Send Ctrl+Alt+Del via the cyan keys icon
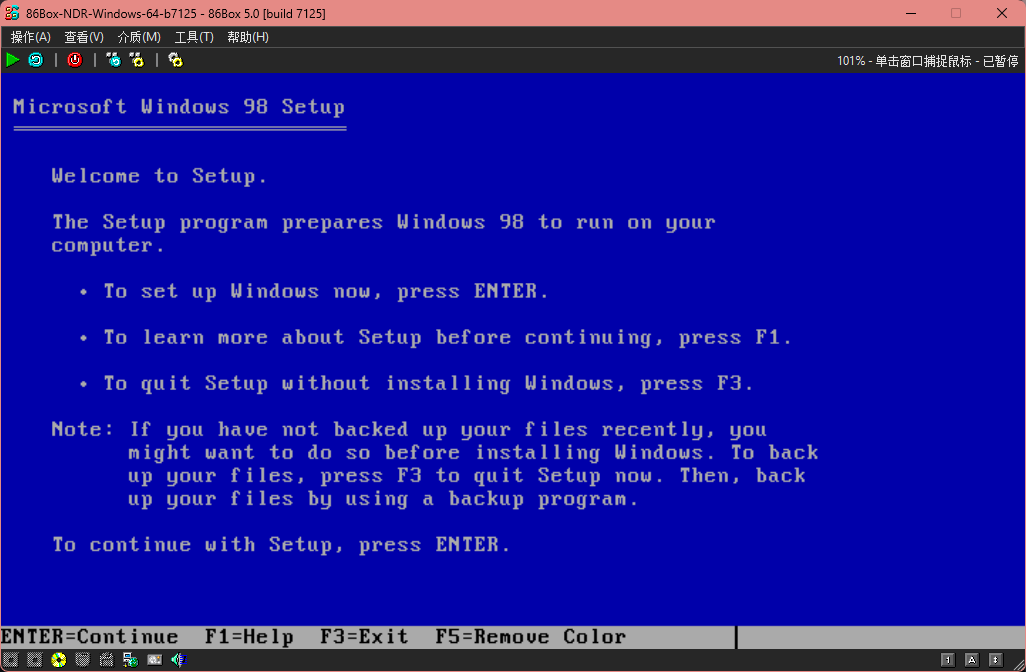The image size is (1026, 672). [113, 60]
